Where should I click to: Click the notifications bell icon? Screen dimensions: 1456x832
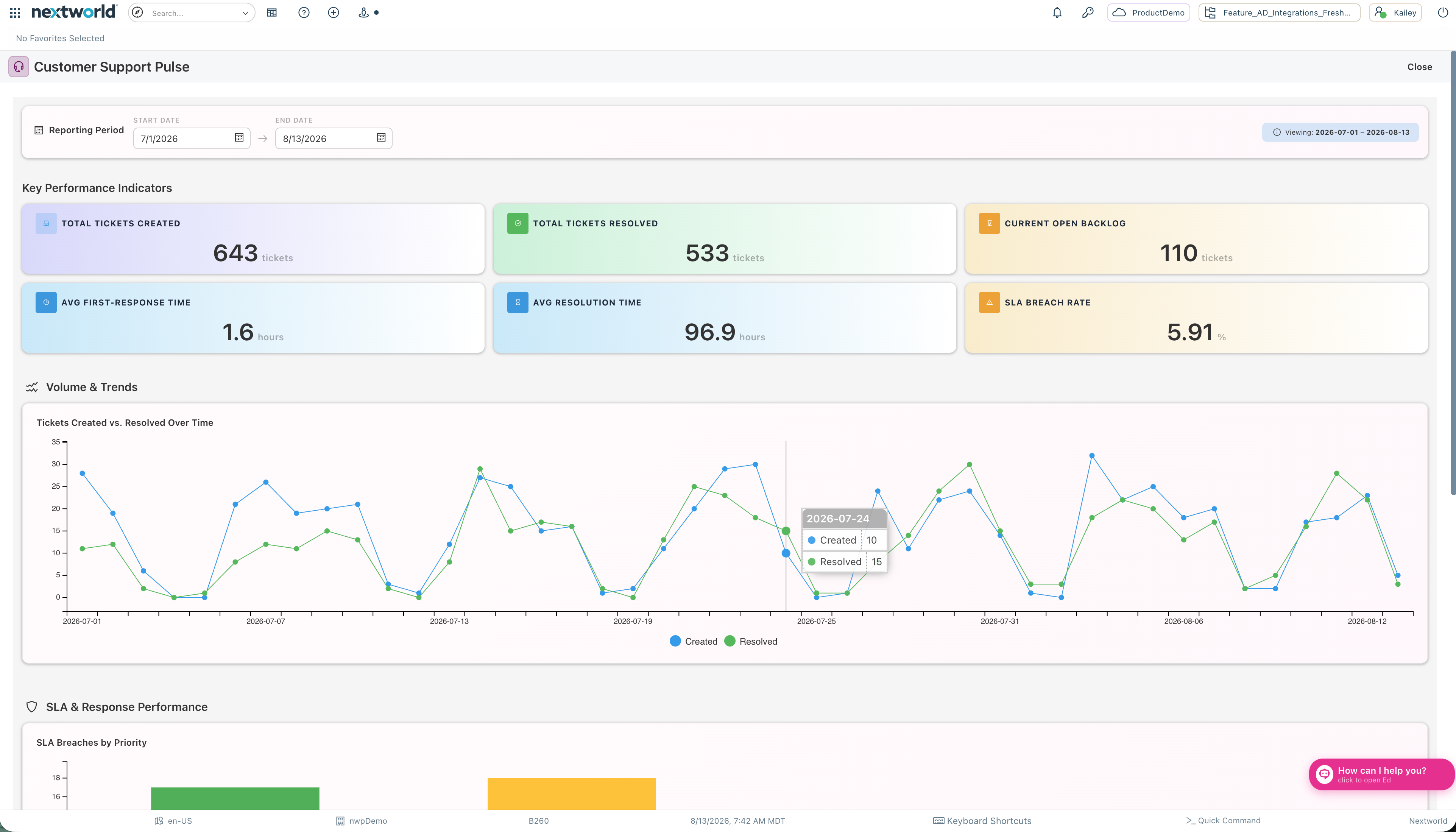tap(1057, 12)
